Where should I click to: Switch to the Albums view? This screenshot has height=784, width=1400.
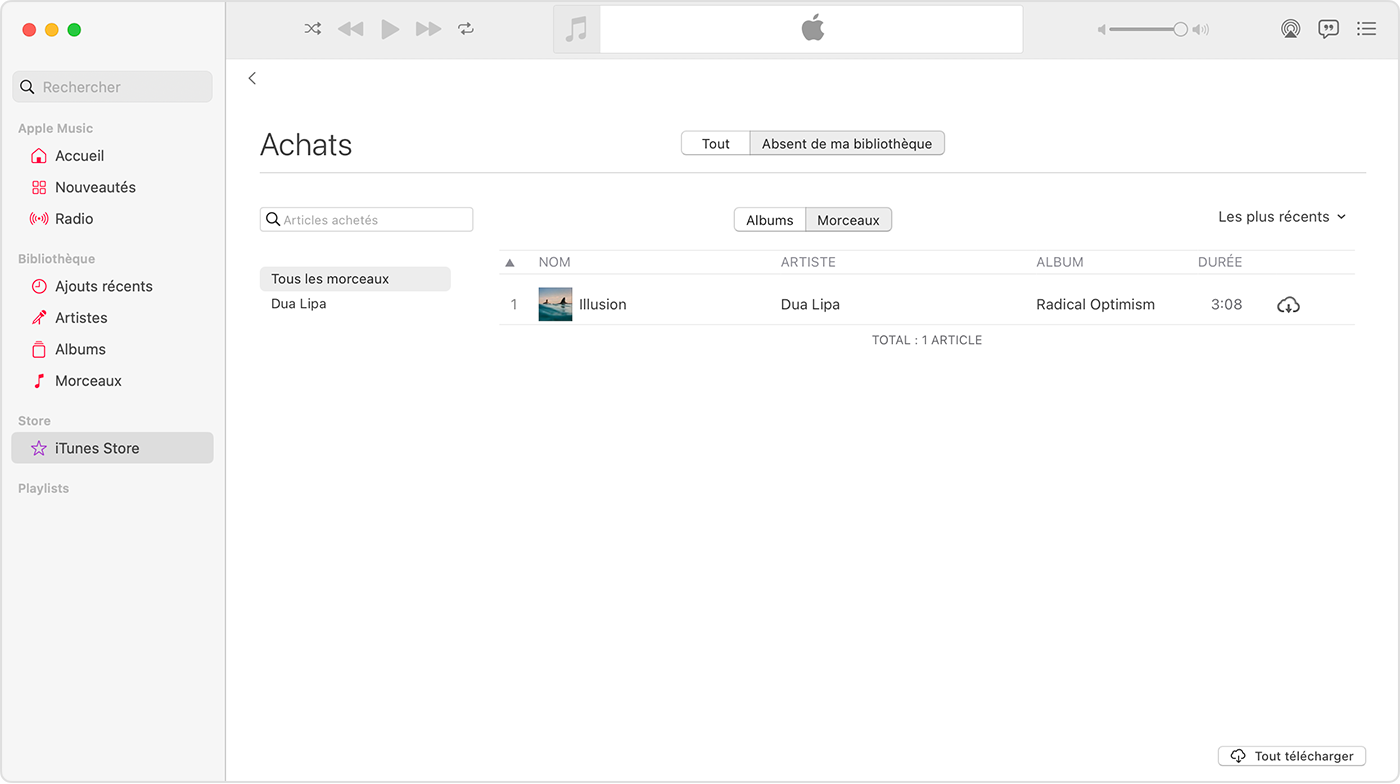(x=770, y=219)
